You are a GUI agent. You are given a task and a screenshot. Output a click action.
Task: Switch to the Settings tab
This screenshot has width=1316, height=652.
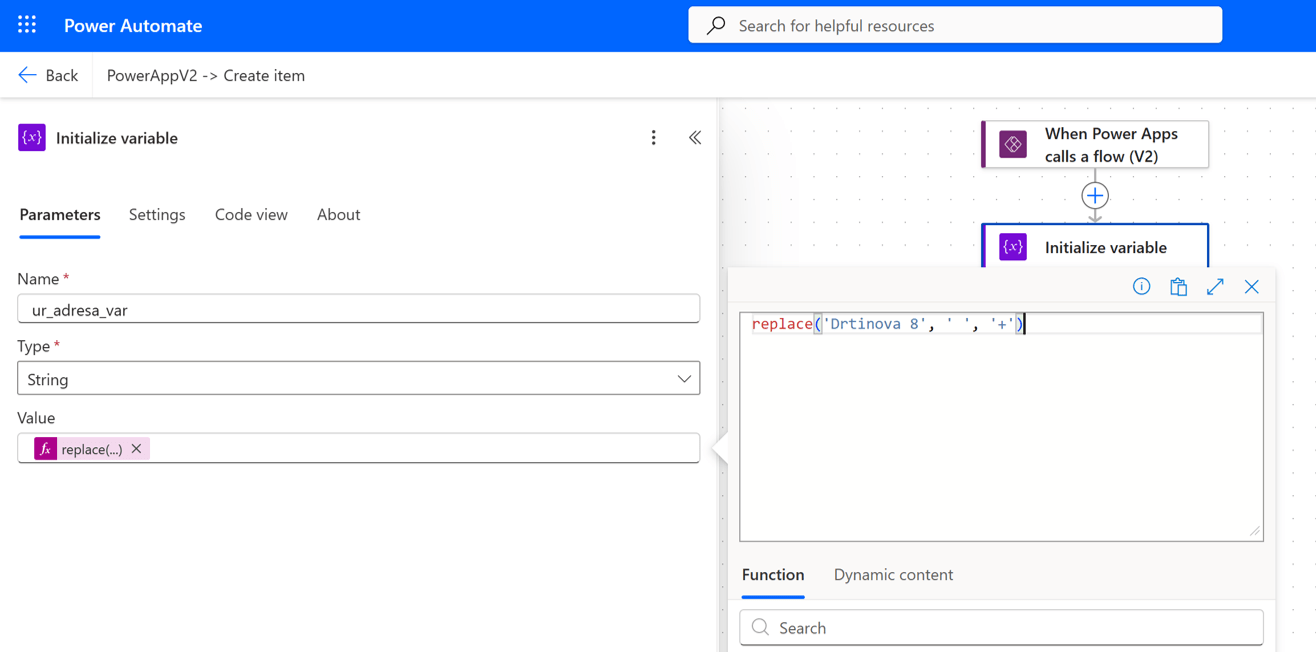coord(157,215)
